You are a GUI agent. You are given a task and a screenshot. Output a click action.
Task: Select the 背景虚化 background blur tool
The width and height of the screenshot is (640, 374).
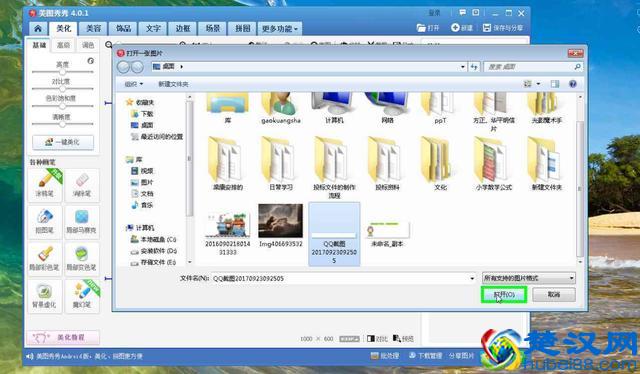[x=45, y=296]
